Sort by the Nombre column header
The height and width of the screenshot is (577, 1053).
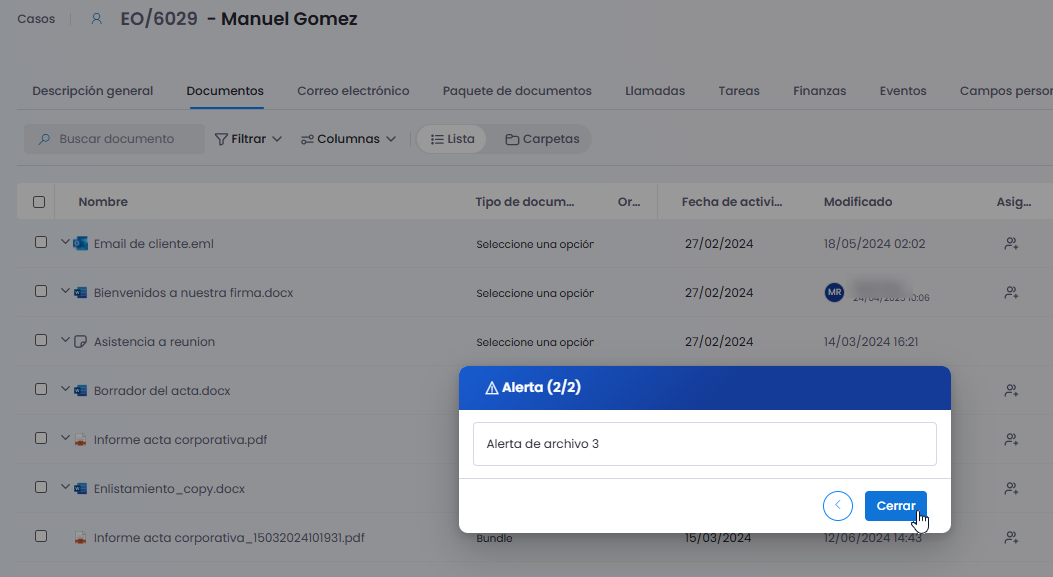tap(103, 202)
